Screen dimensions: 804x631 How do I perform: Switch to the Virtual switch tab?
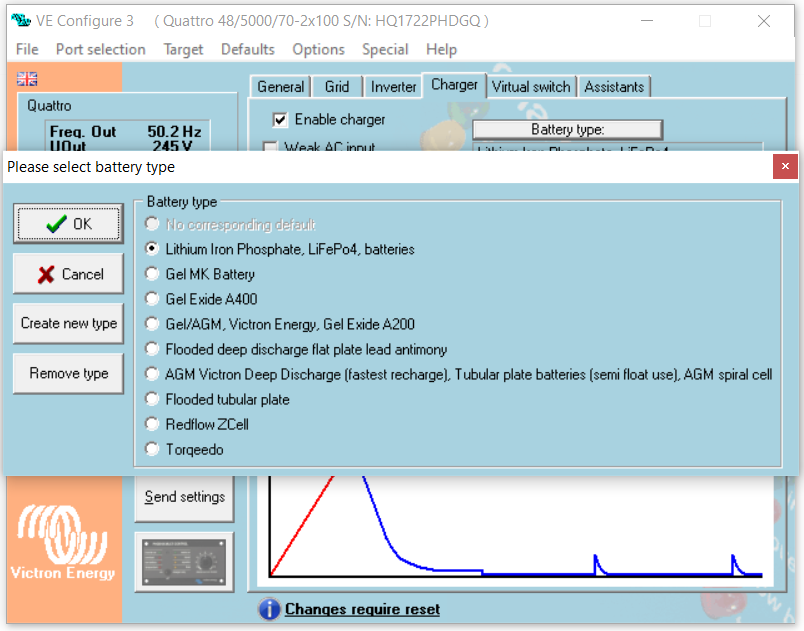click(x=531, y=87)
